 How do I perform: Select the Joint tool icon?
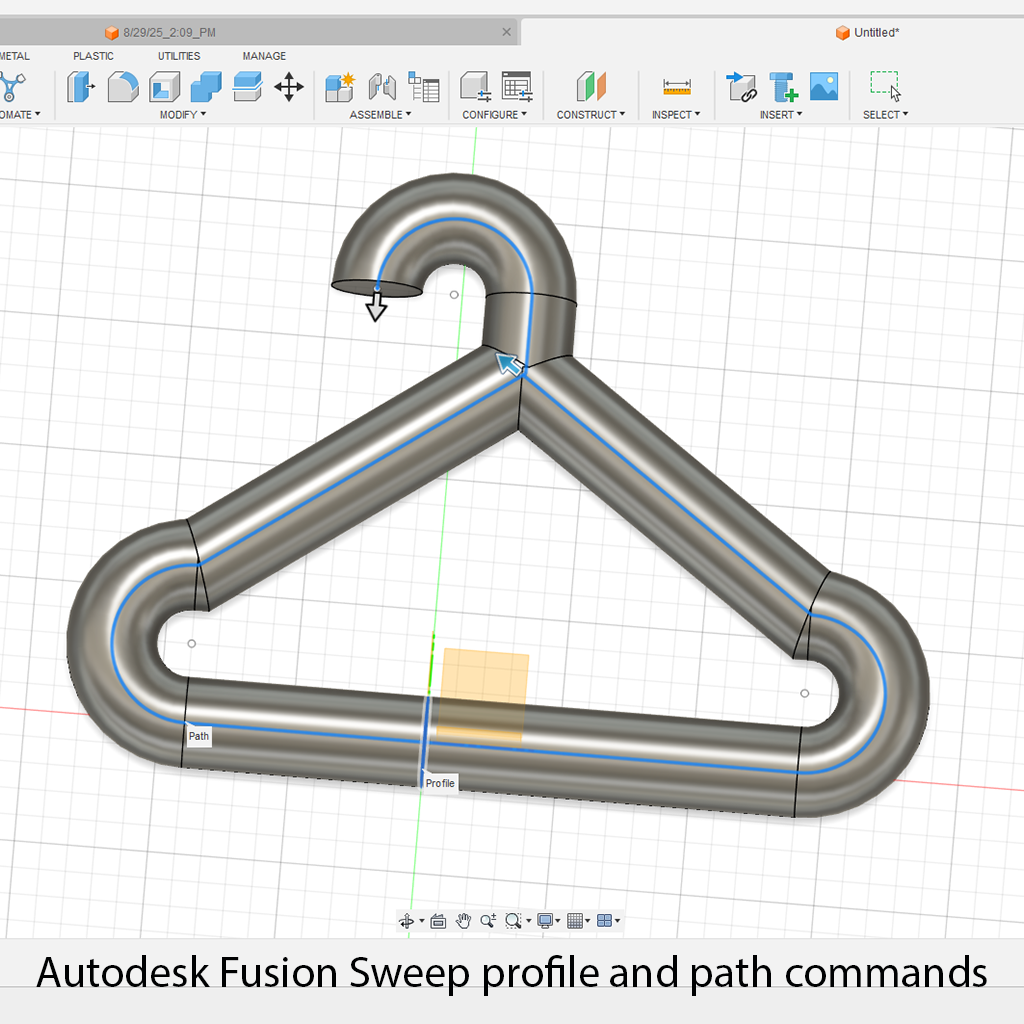coord(382,87)
